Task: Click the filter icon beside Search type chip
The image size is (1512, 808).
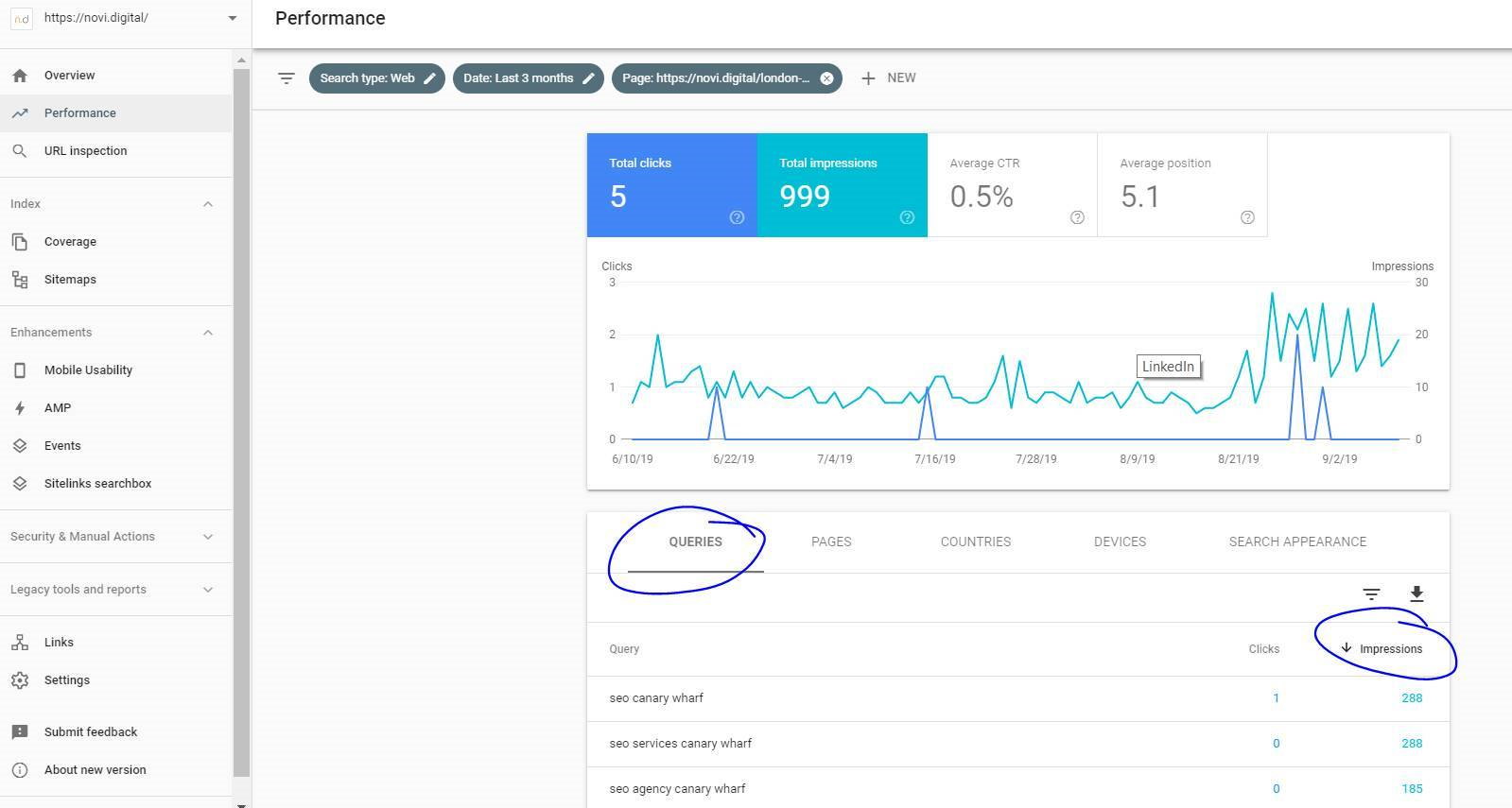Action: coord(287,78)
